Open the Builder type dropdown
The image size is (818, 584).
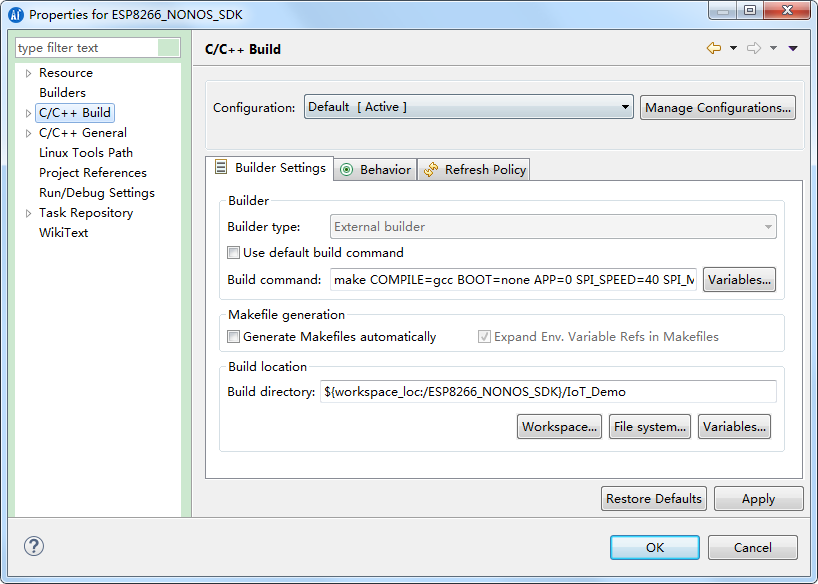(x=553, y=227)
